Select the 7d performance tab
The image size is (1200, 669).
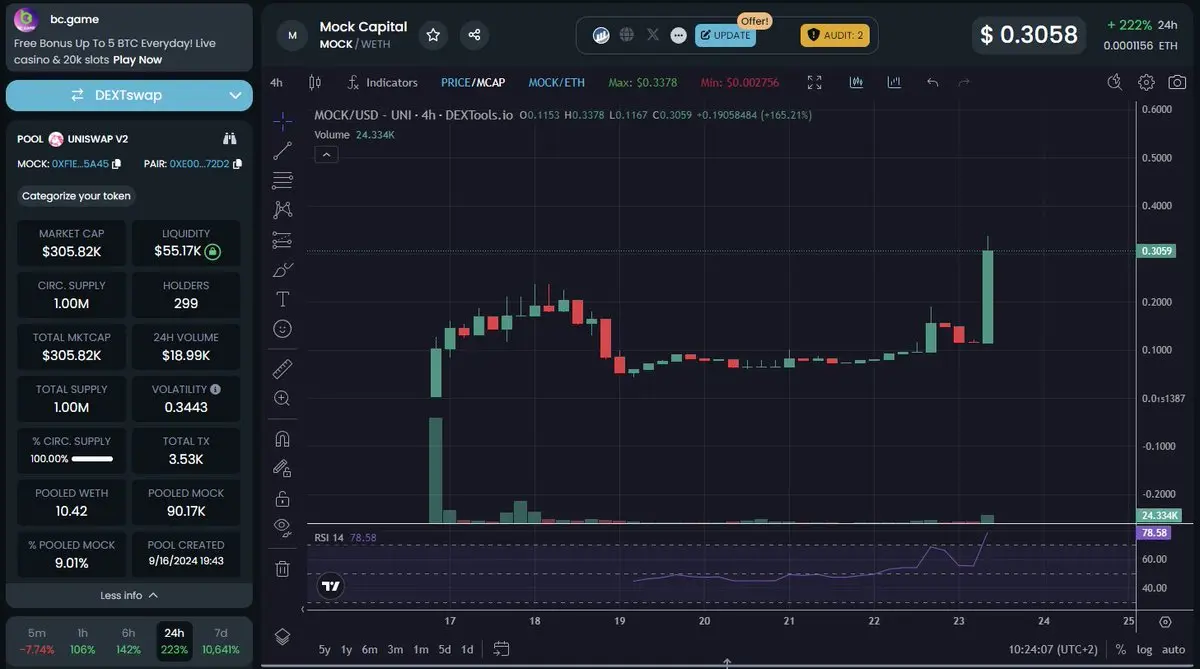point(220,641)
